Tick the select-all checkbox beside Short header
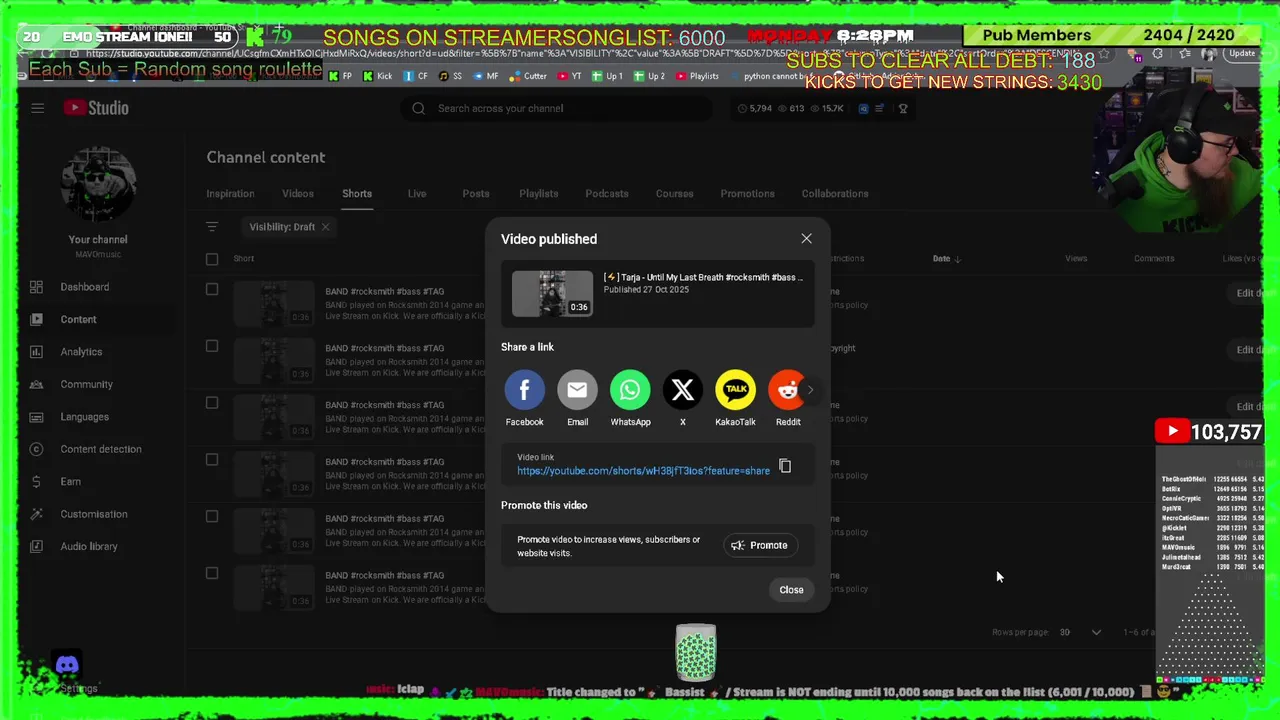1280x720 pixels. tap(212, 259)
